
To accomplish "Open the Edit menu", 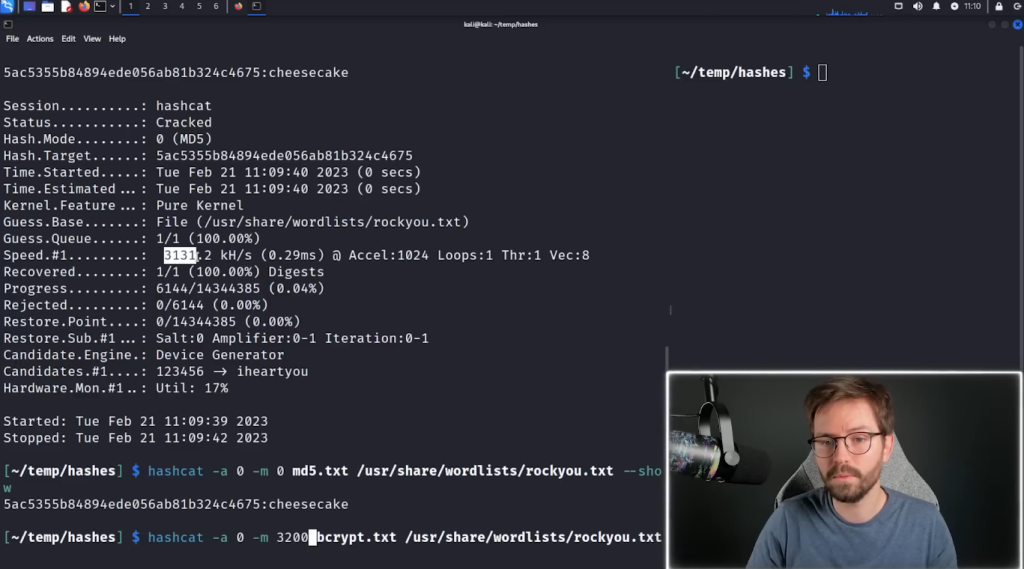I will 69,39.
